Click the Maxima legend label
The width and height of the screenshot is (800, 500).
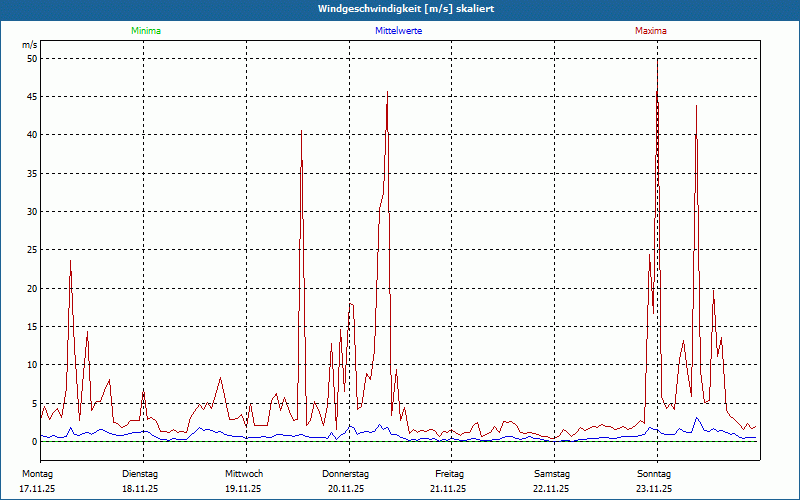tap(650, 31)
